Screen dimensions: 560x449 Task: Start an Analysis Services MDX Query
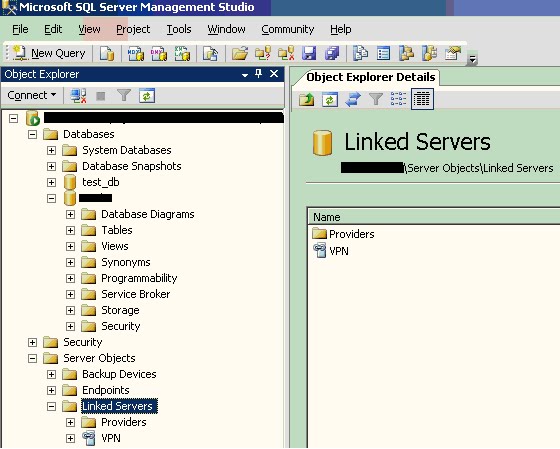click(136, 54)
